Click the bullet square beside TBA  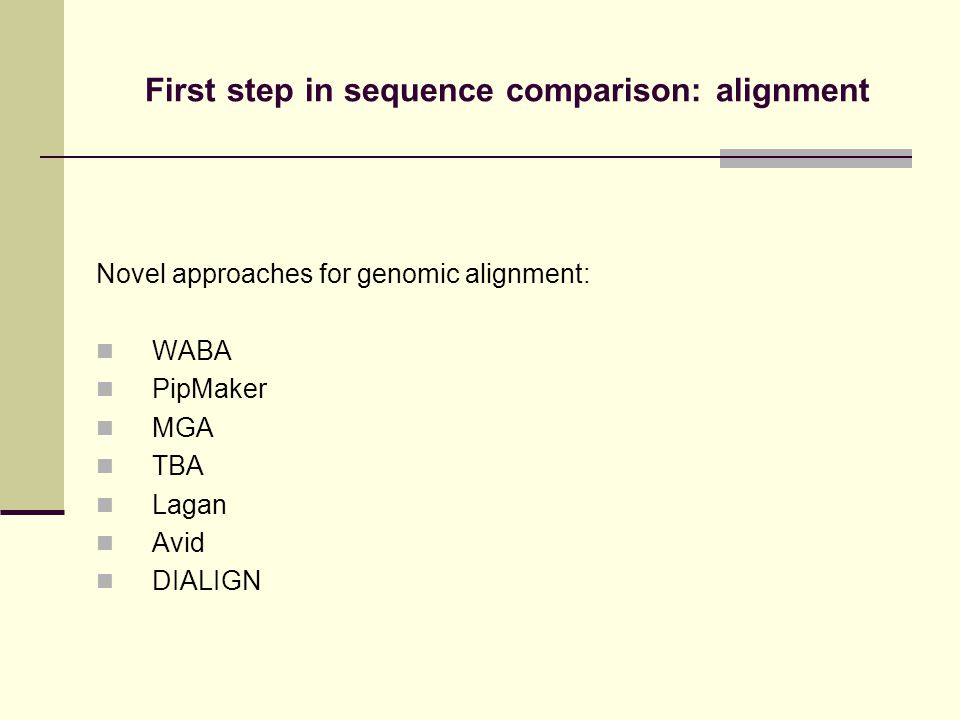pos(105,466)
